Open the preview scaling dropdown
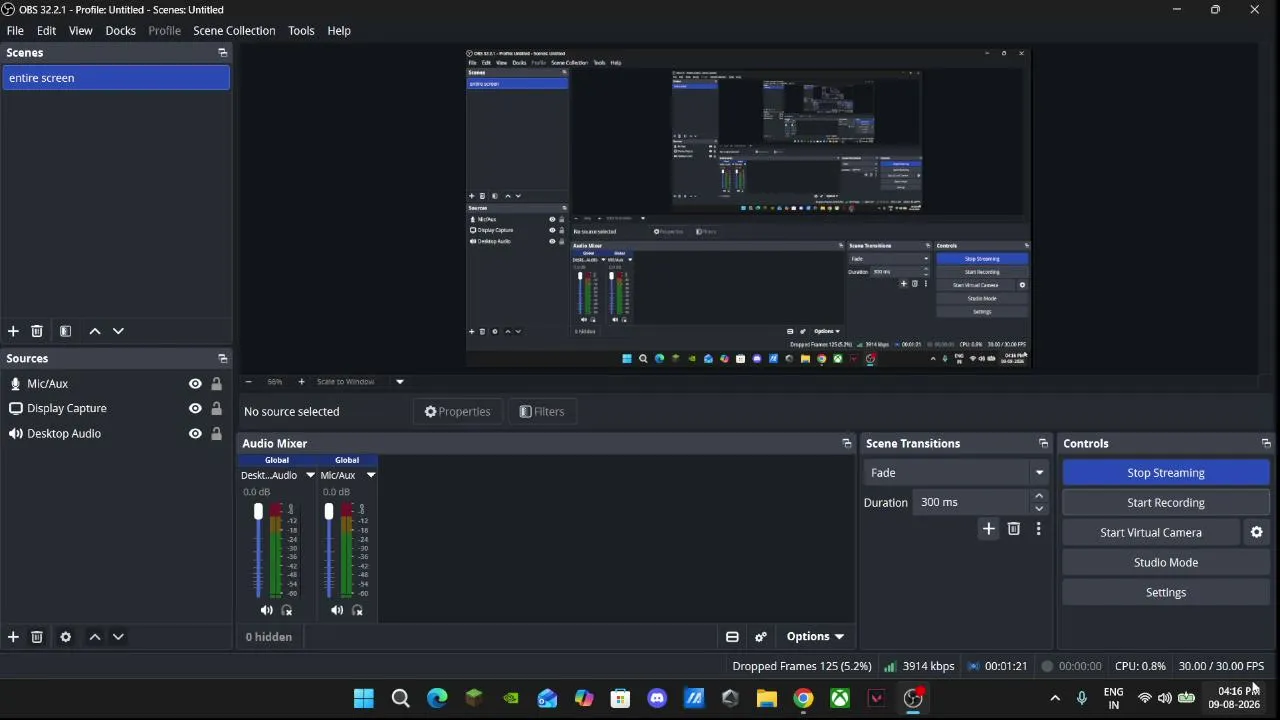 click(399, 382)
